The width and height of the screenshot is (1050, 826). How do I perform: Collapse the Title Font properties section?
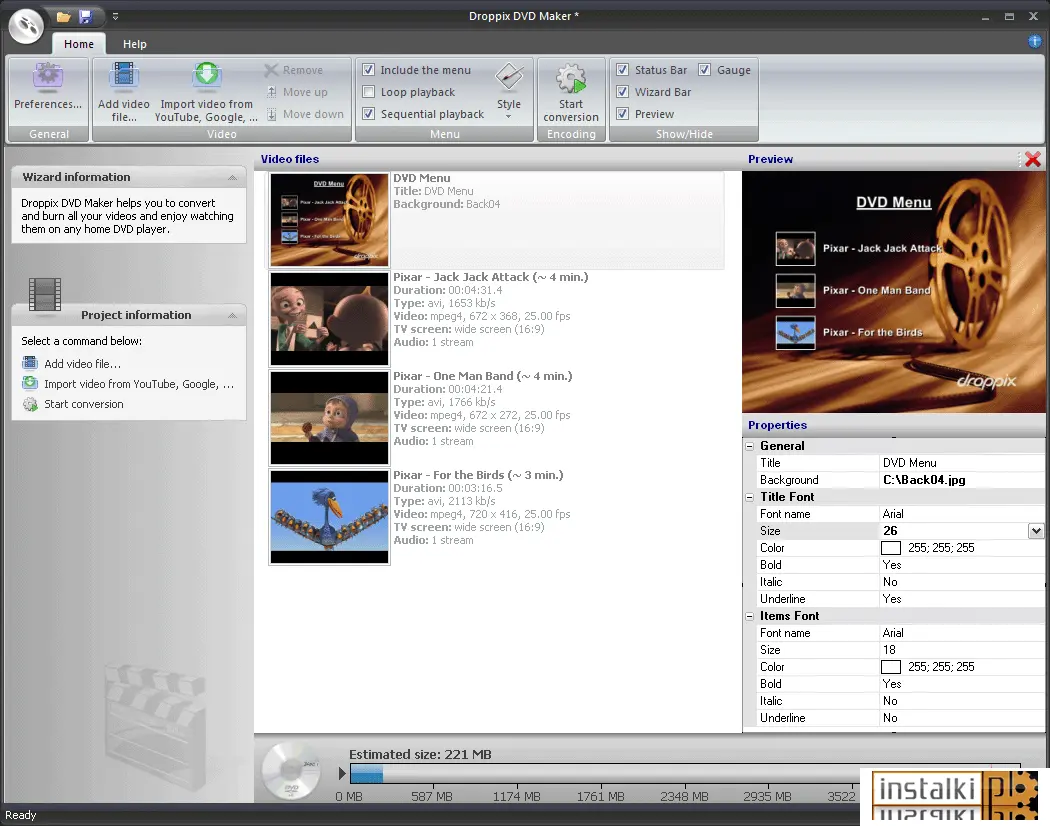750,497
